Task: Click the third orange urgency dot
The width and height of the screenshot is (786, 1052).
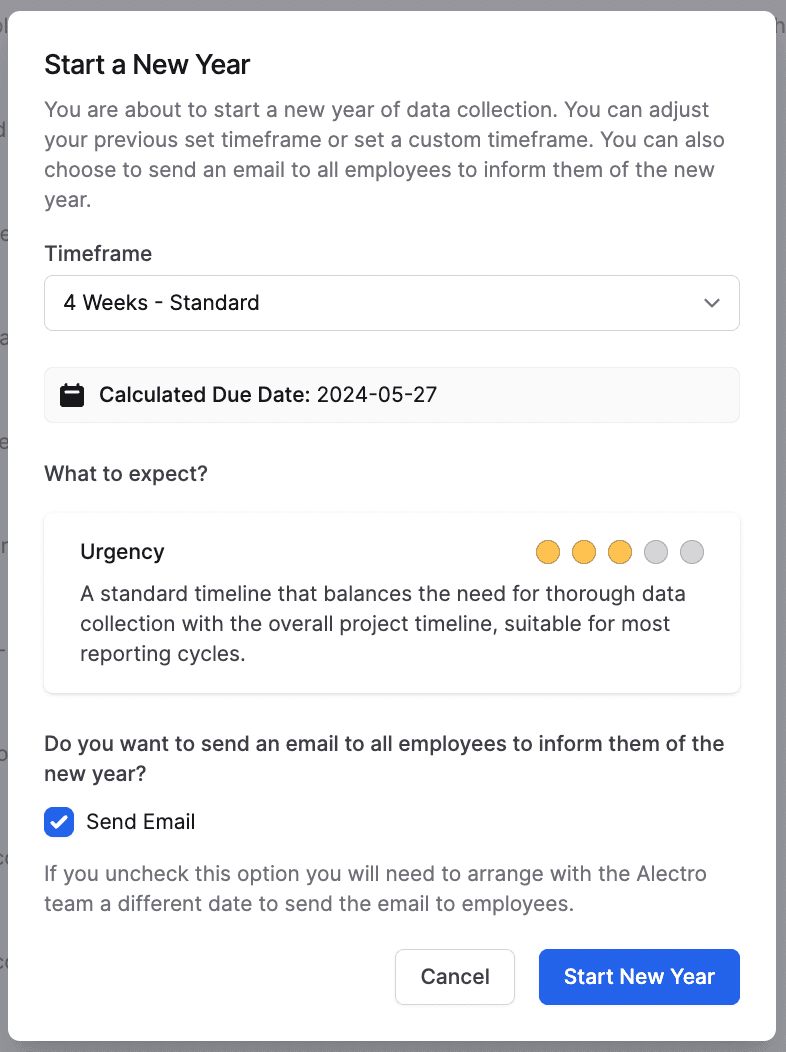Action: point(620,552)
